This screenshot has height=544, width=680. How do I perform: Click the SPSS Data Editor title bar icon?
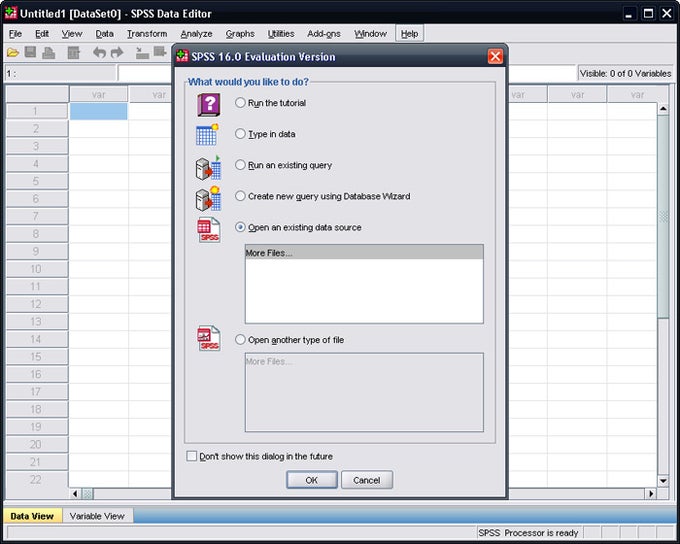[10, 13]
